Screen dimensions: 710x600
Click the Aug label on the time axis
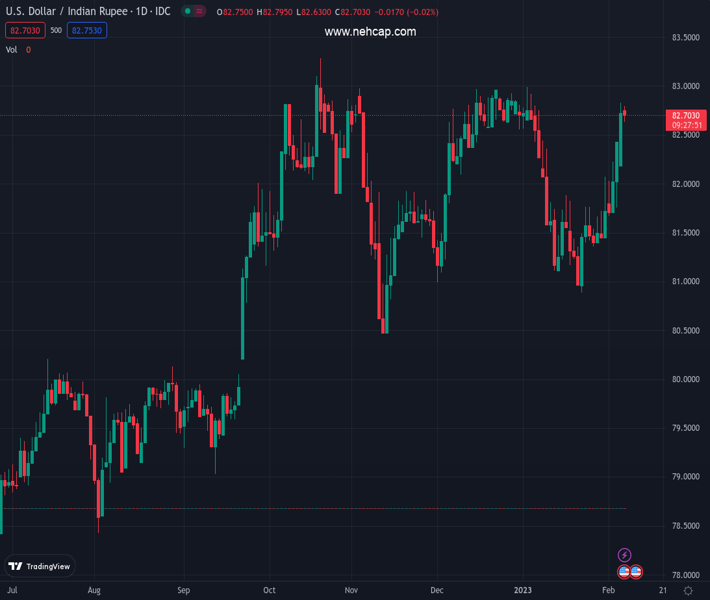click(x=94, y=591)
